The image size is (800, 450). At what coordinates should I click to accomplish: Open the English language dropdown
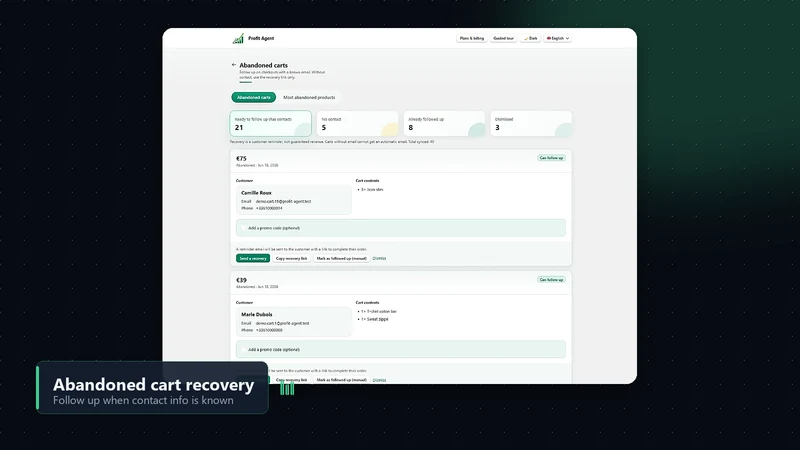point(558,38)
